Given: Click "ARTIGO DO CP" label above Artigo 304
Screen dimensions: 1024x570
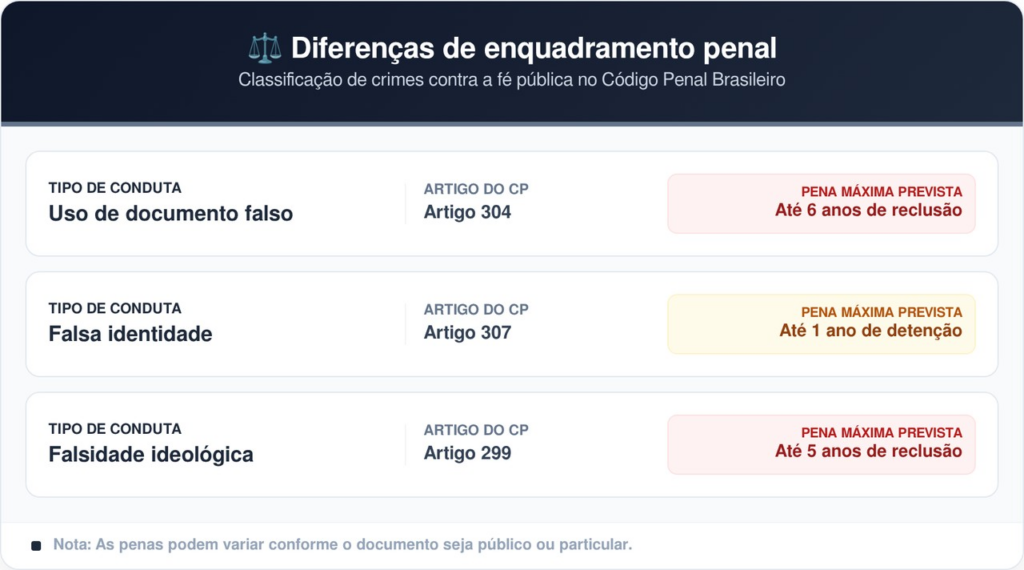Looking at the screenshot, I should (x=476, y=189).
